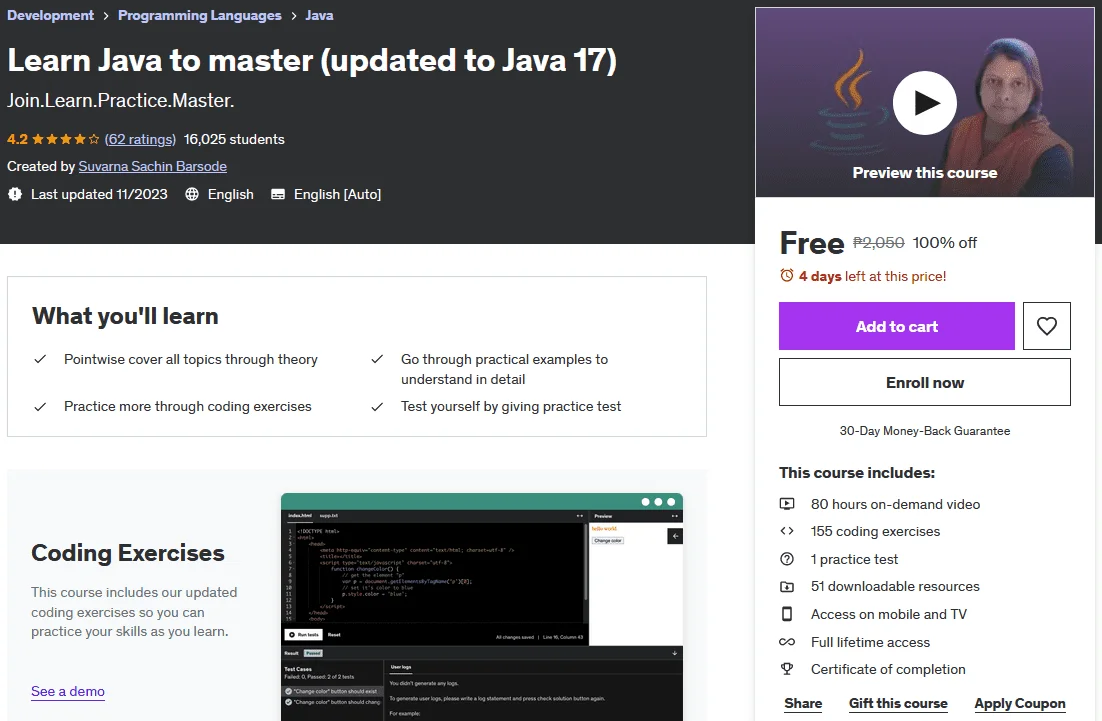Open instructor Suvarna Sachin Barsode profile

point(153,167)
